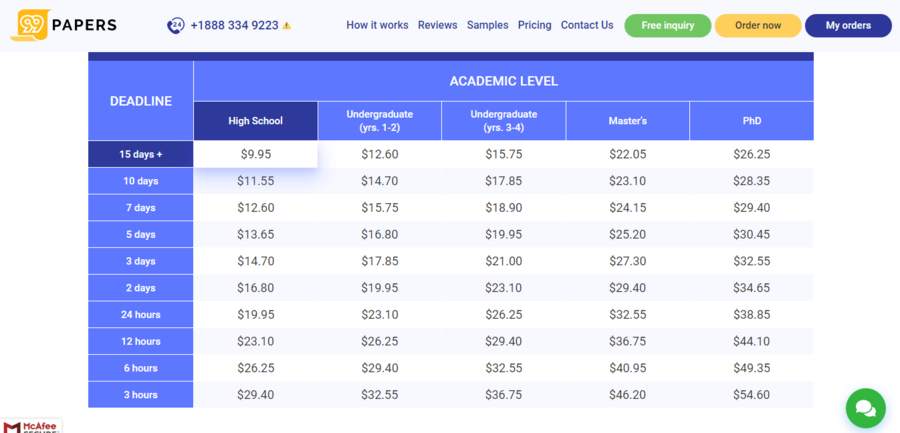Click the highlighted $9.95 price cell

pyautogui.click(x=255, y=154)
